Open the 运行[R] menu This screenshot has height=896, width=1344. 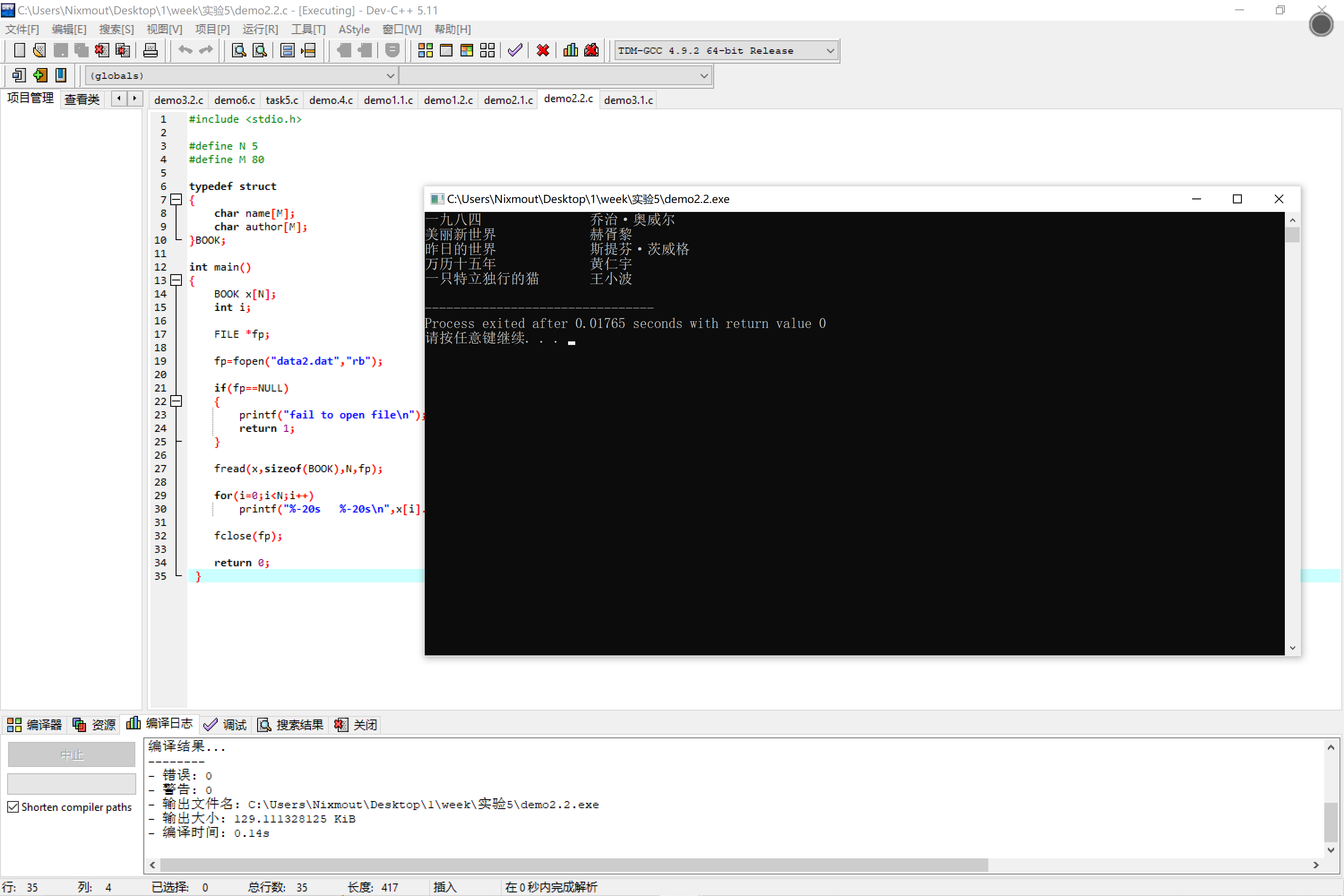pos(260,29)
